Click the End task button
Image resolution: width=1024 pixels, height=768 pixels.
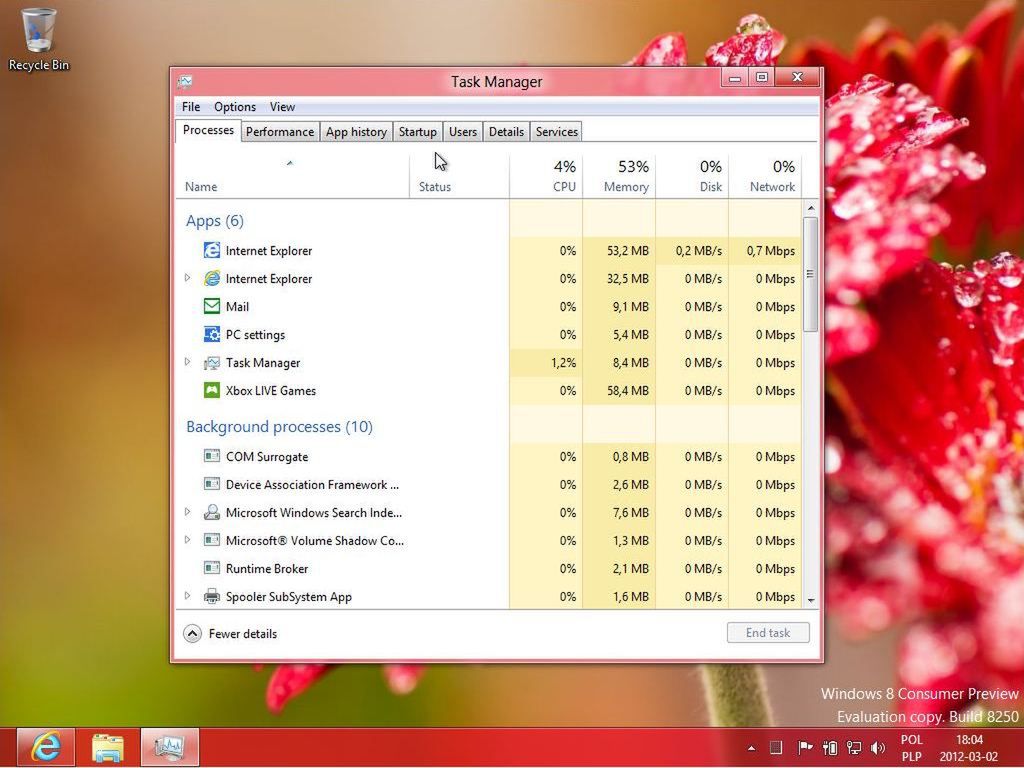pos(768,632)
